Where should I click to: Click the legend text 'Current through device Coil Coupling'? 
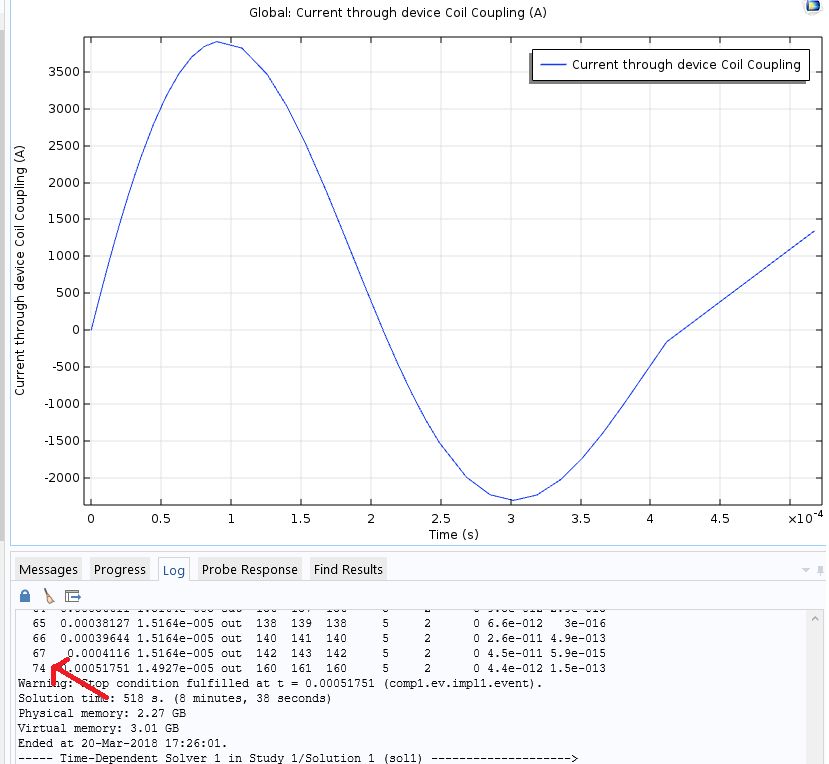point(686,65)
